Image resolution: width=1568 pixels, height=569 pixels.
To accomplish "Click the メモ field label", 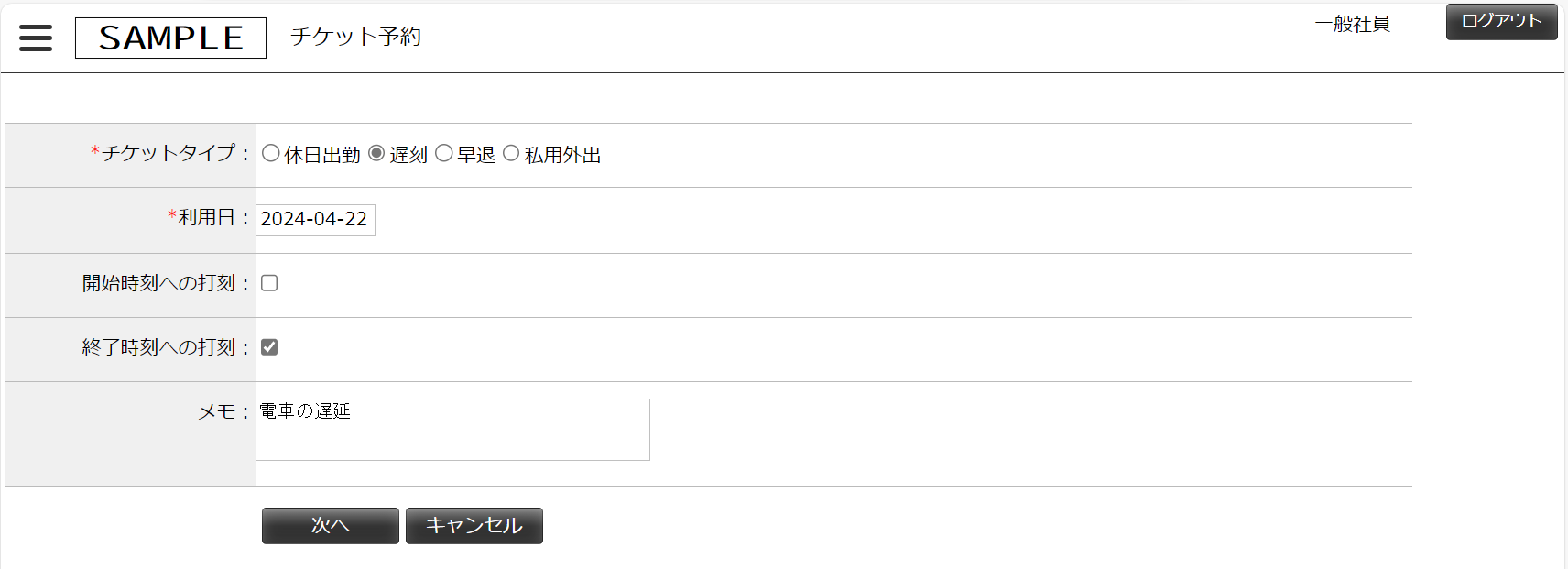I will (217, 412).
